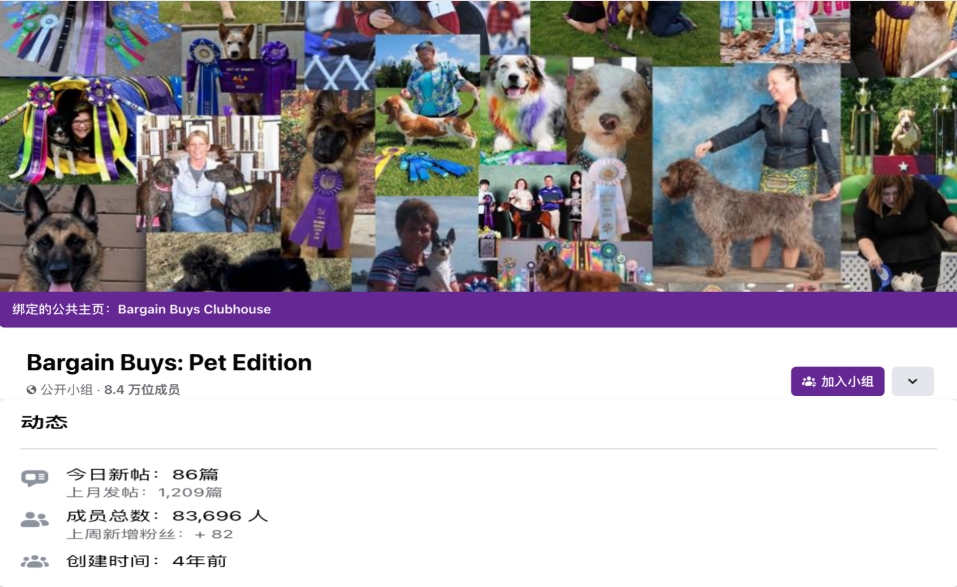This screenshot has height=587, width=957.
Task: Select the Bargain Buys: Pet Edition group title
Action: coord(169,362)
